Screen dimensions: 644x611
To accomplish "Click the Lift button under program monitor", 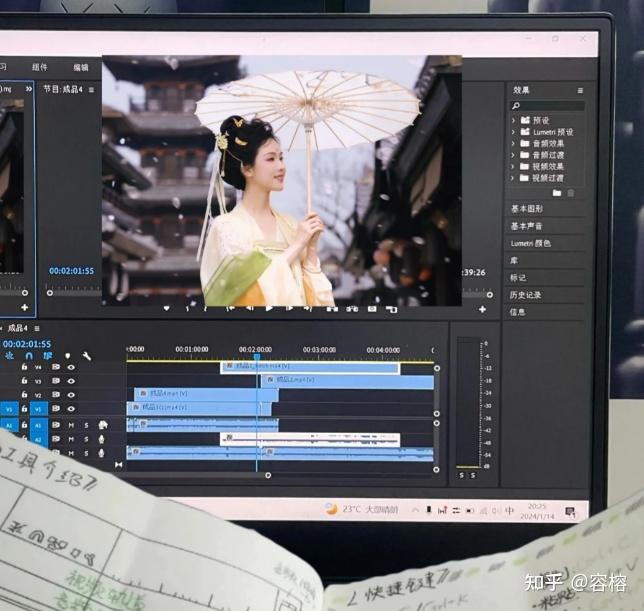I will tap(332, 308).
